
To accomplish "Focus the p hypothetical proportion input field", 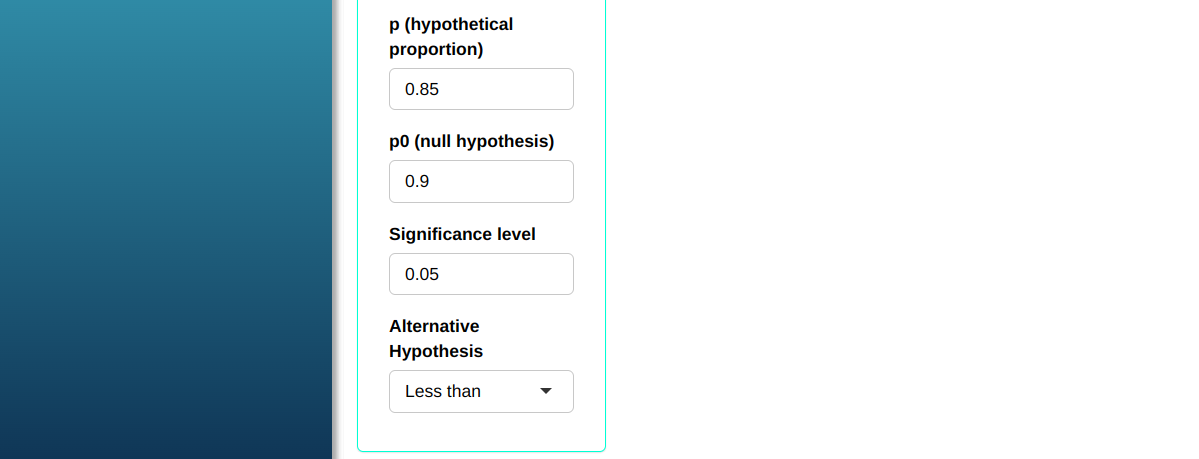I will (481, 89).
